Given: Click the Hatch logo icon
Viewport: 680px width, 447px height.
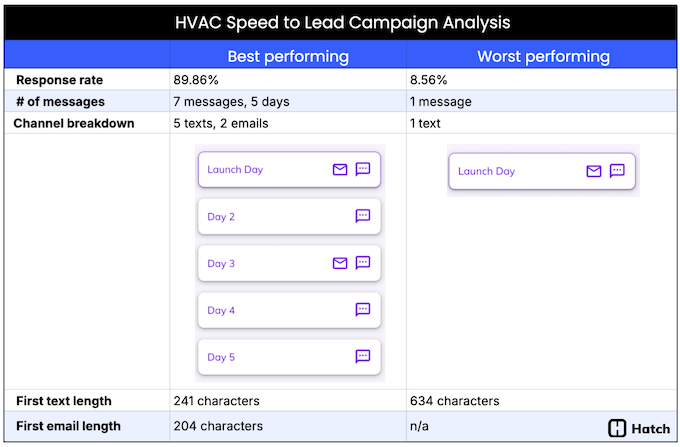Looking at the screenshot, I should 617,428.
